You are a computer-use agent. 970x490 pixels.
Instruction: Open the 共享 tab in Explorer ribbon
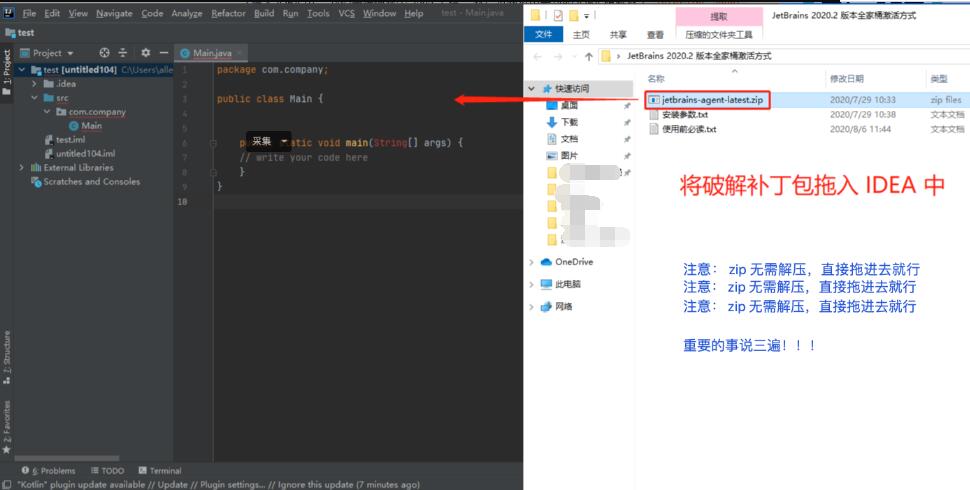[x=618, y=35]
